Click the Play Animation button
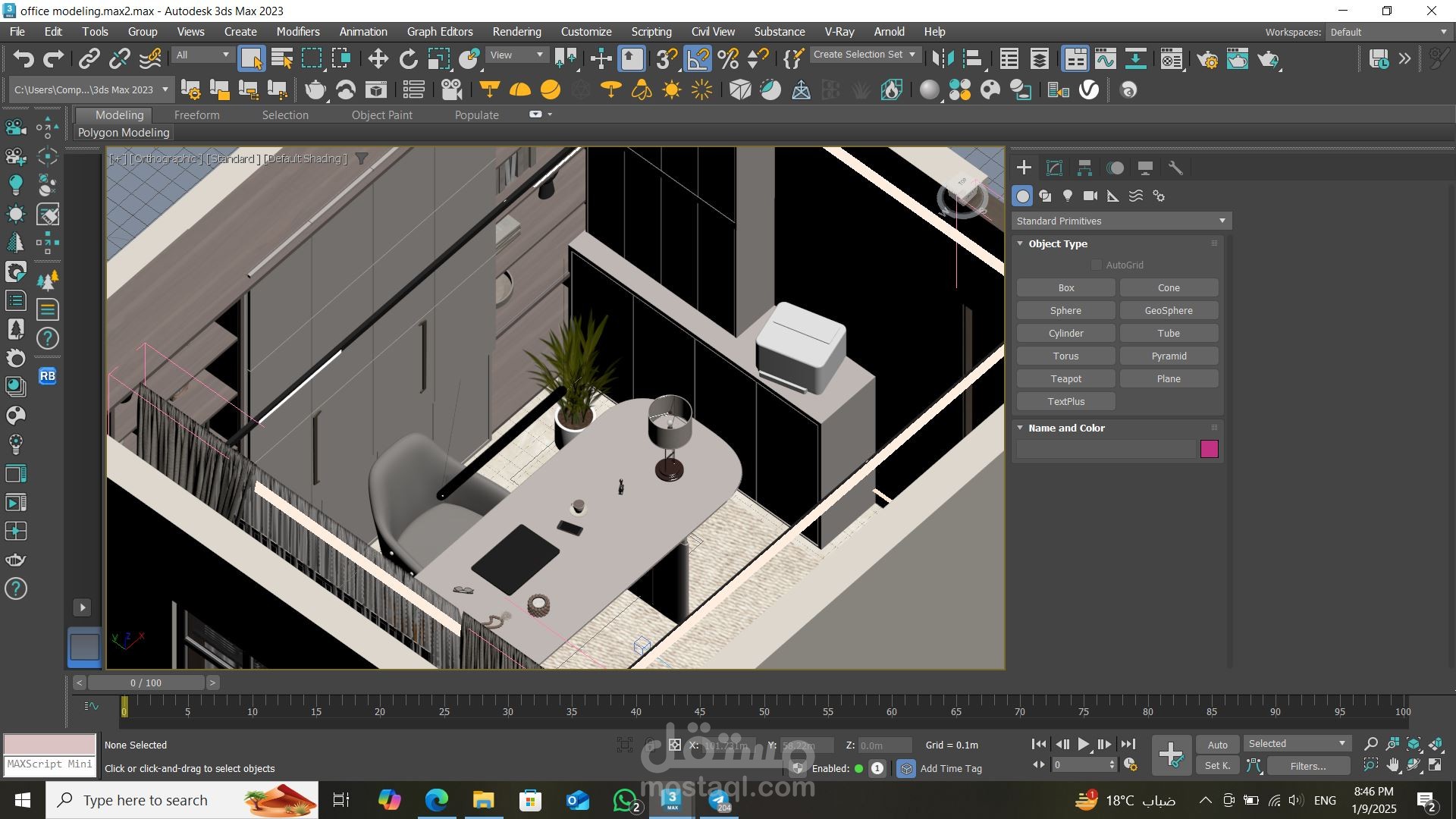 1083,745
